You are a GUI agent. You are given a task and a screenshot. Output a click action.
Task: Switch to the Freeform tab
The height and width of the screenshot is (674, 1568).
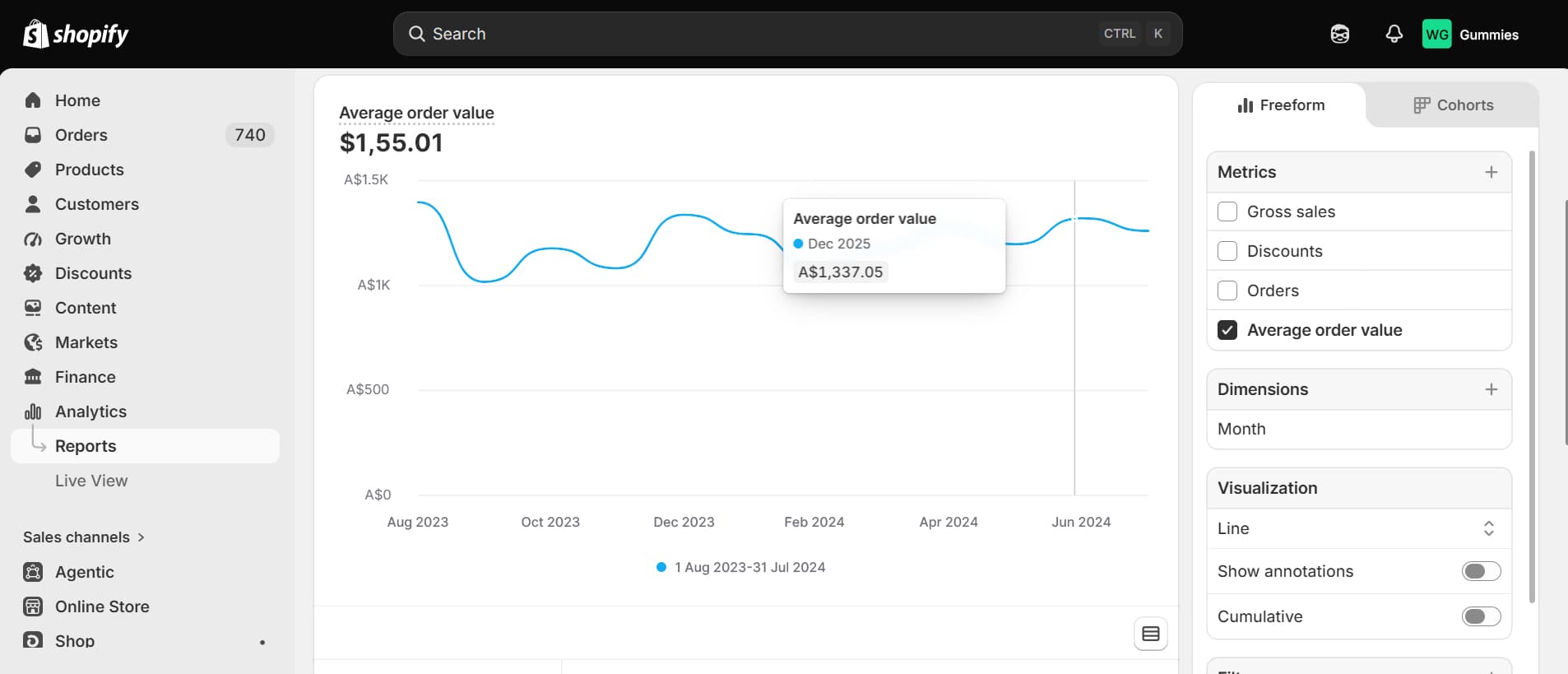[x=1281, y=105]
